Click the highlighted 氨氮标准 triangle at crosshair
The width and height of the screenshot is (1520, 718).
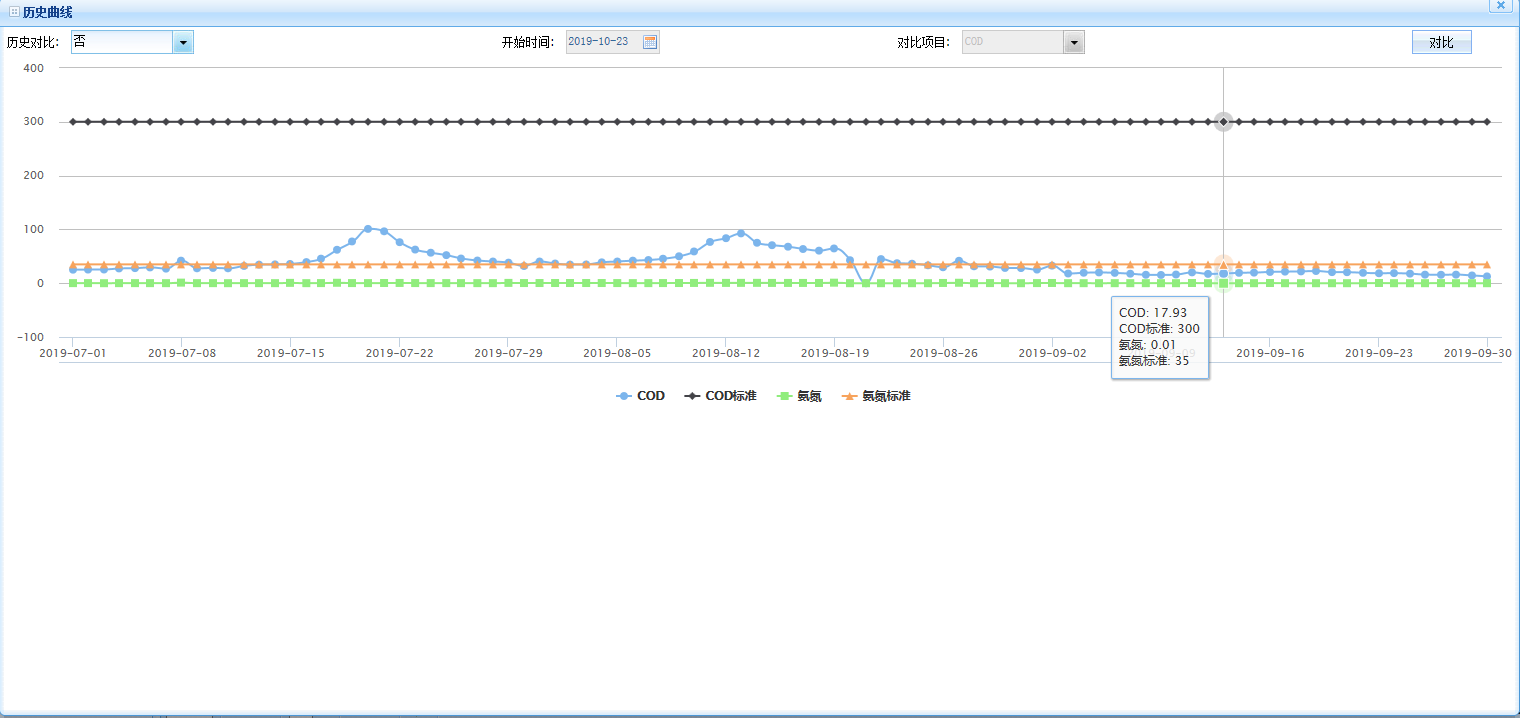(x=1223, y=265)
